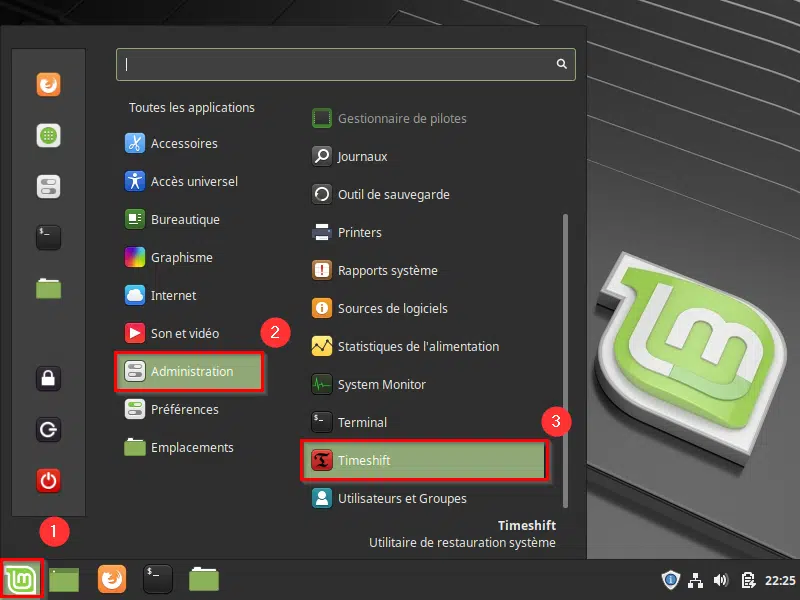Open Rapports système
This screenshot has height=600, width=800.
pyautogui.click(x=426, y=270)
